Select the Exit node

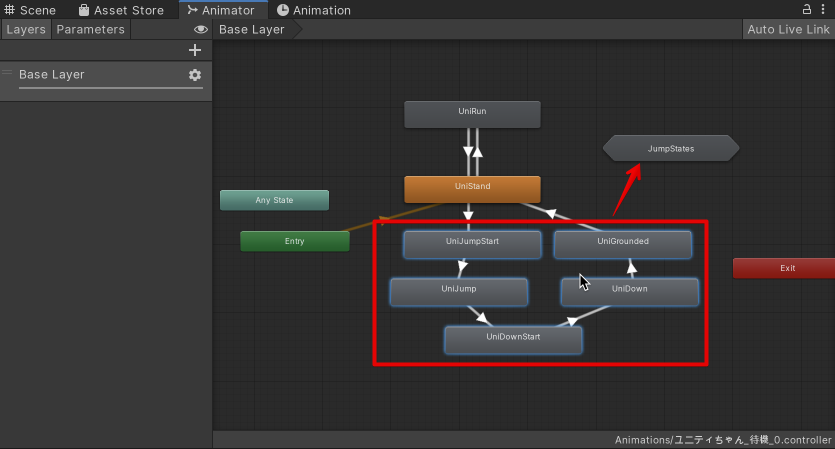coord(784,268)
